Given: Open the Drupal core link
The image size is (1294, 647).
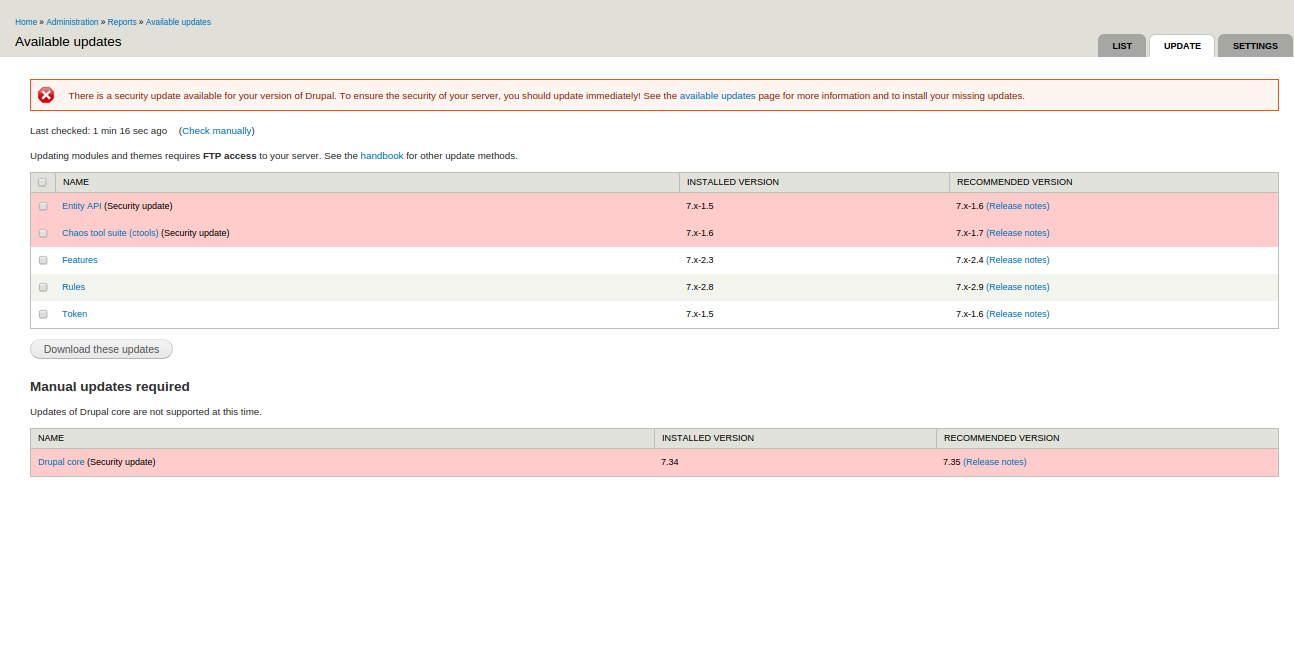Looking at the screenshot, I should pyautogui.click(x=61, y=462).
